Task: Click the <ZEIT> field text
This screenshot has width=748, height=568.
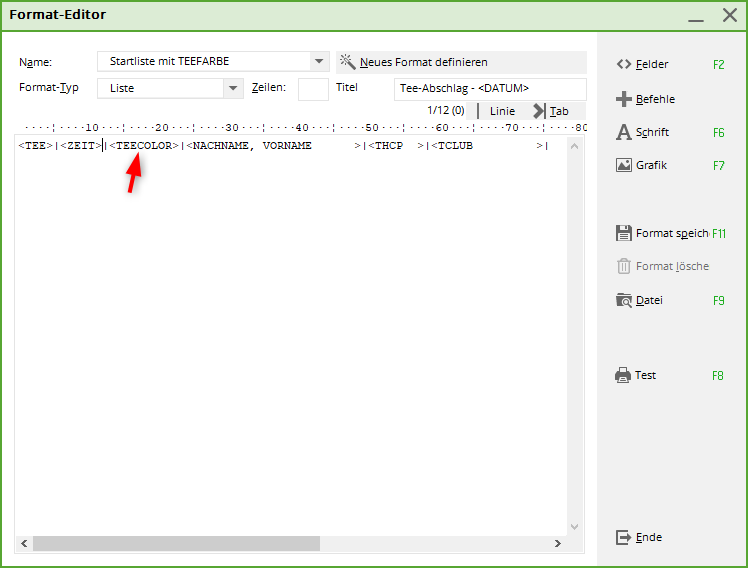Action: [x=81, y=145]
